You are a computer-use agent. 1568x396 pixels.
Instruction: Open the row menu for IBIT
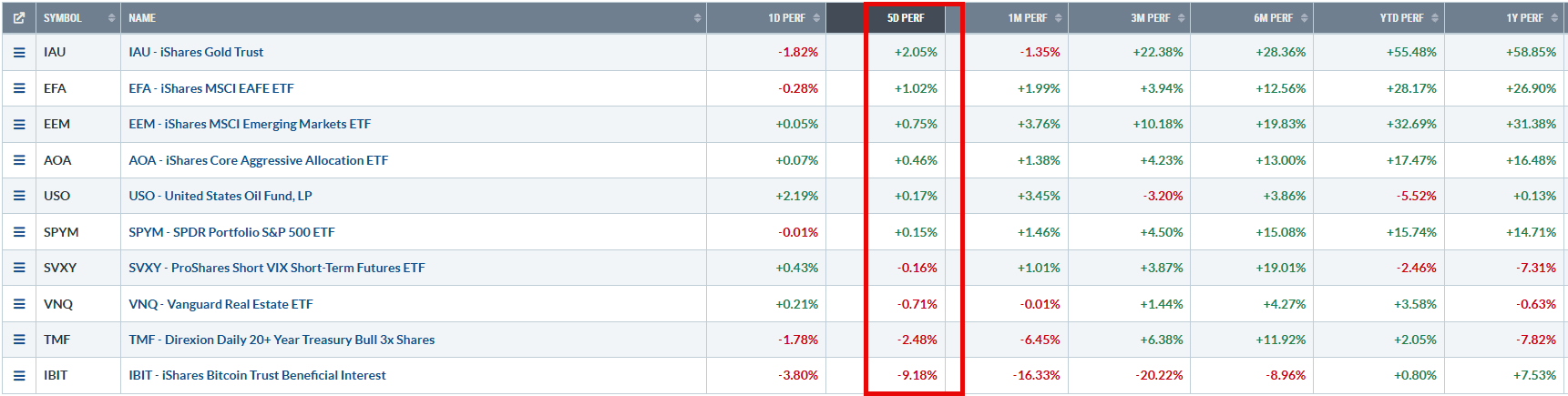point(19,375)
